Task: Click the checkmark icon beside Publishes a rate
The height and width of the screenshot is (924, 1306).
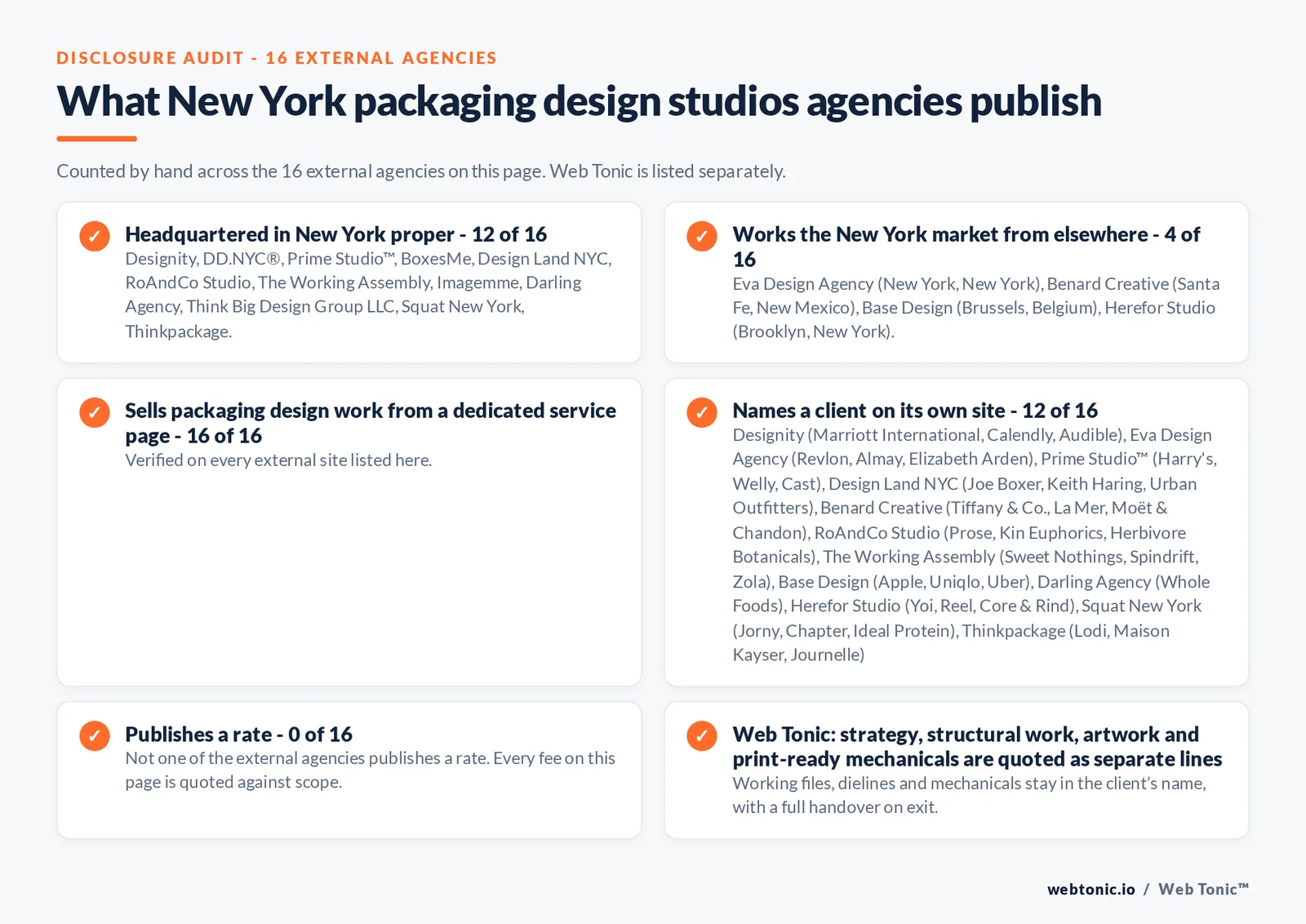Action: point(95,735)
